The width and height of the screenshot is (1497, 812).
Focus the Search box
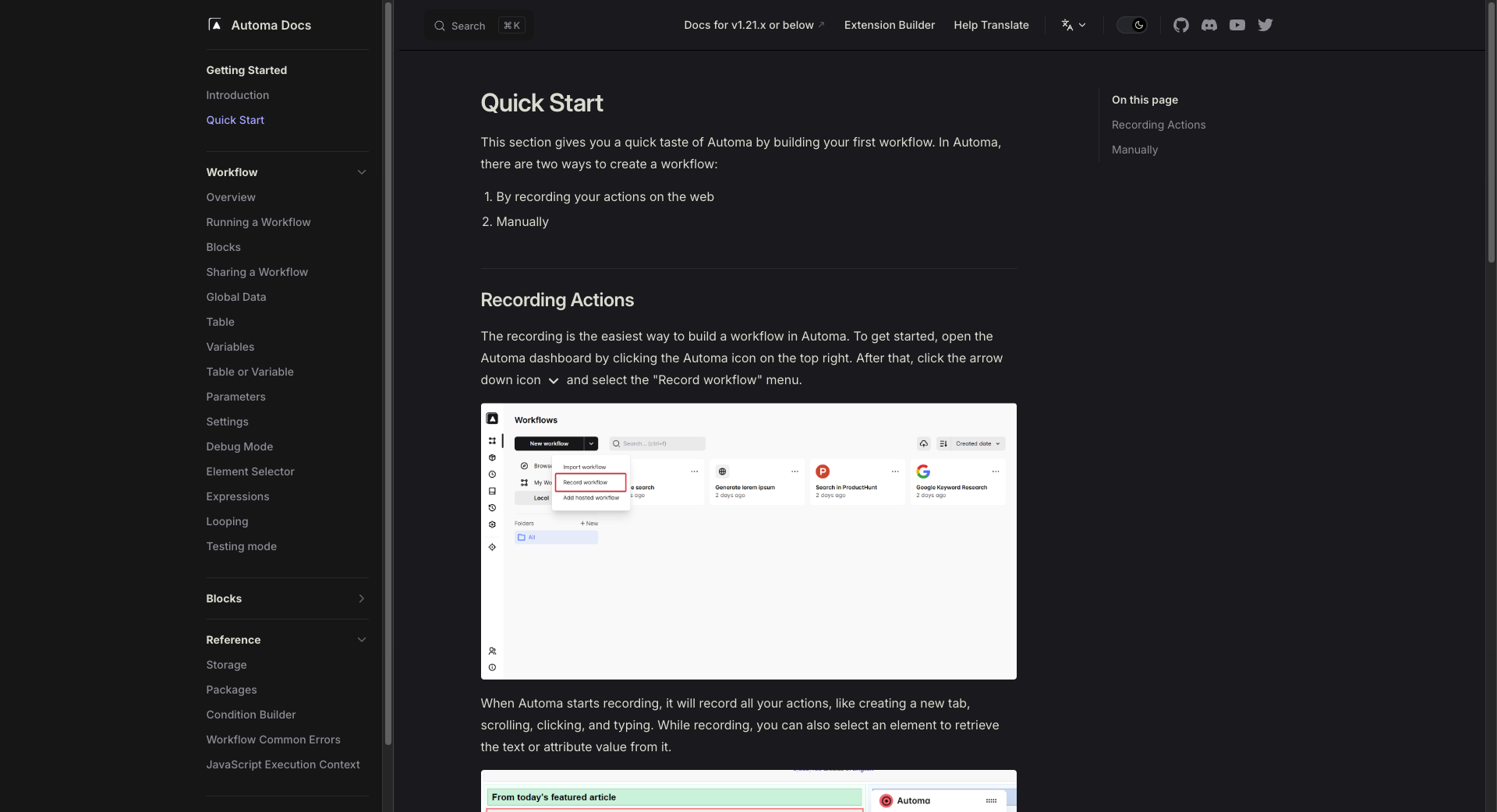pyautogui.click(x=480, y=26)
